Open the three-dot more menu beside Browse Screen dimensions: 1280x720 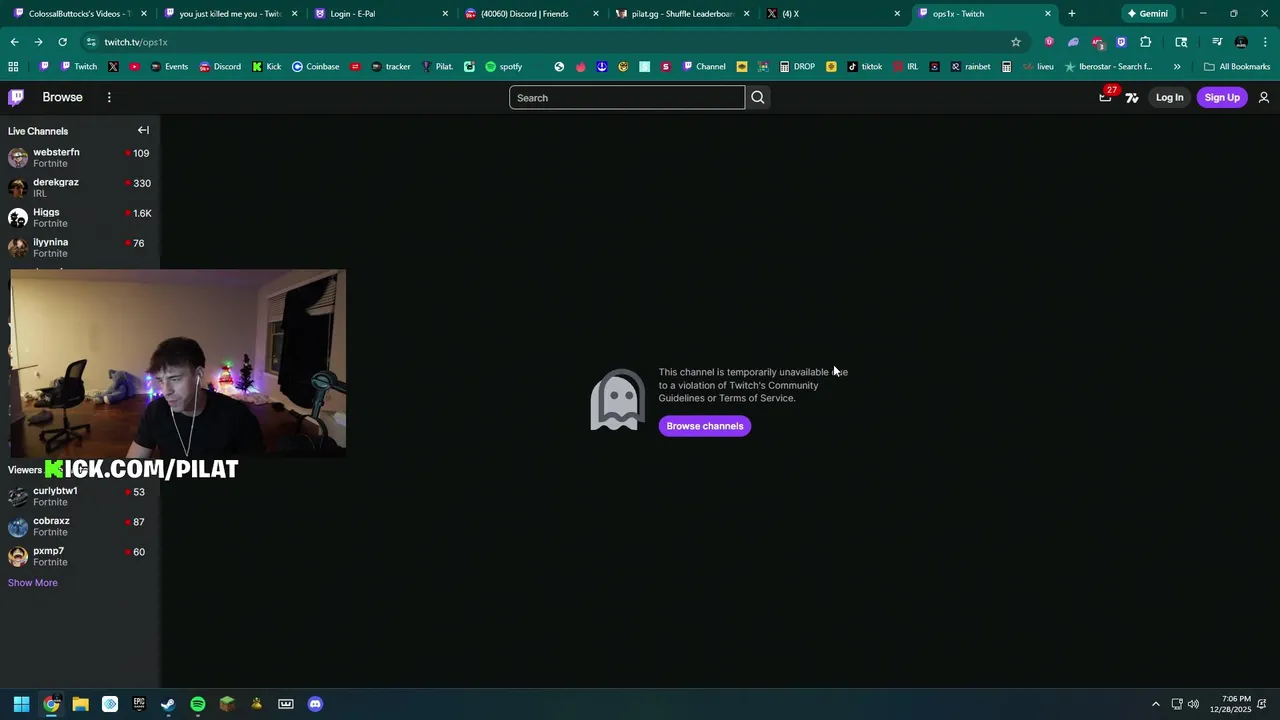click(x=109, y=97)
